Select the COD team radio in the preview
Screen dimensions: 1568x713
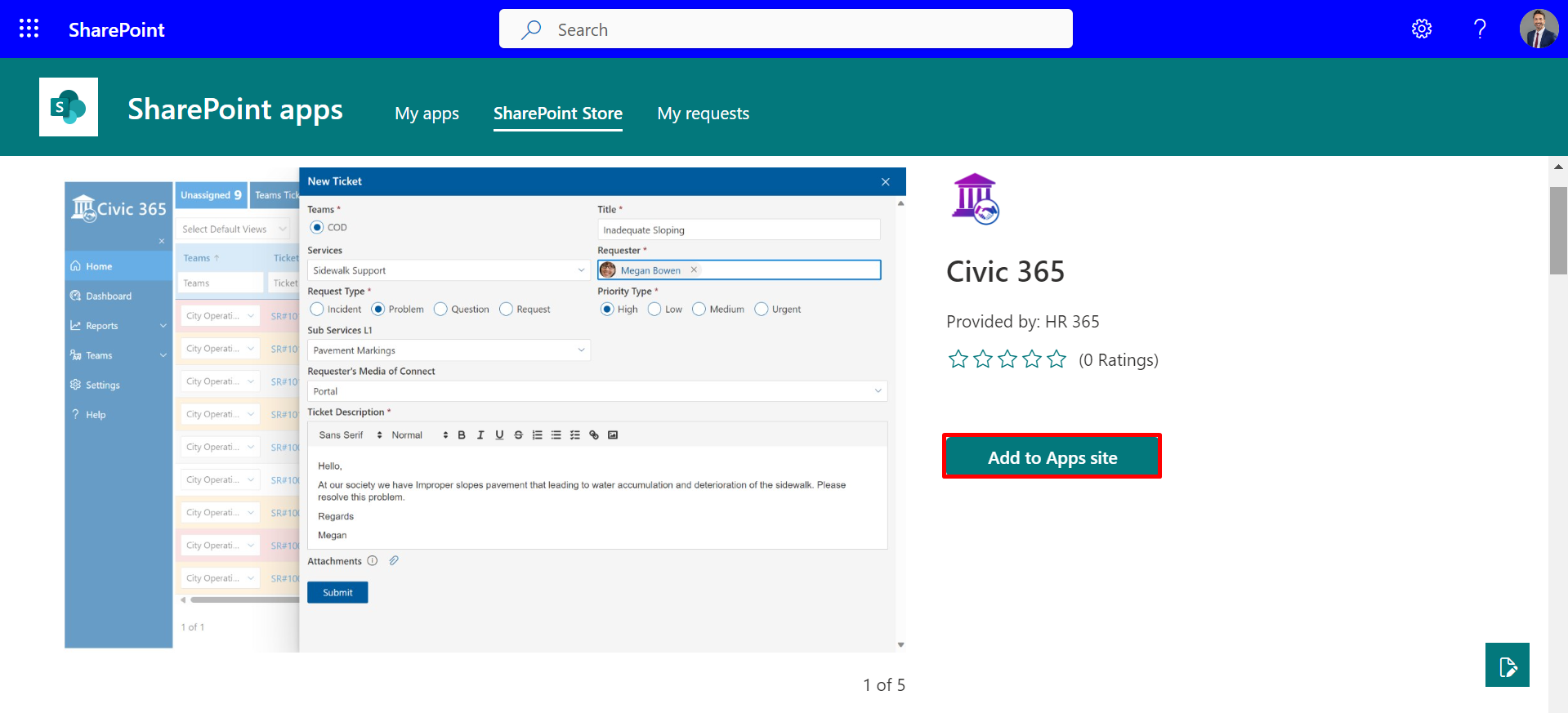[x=317, y=227]
